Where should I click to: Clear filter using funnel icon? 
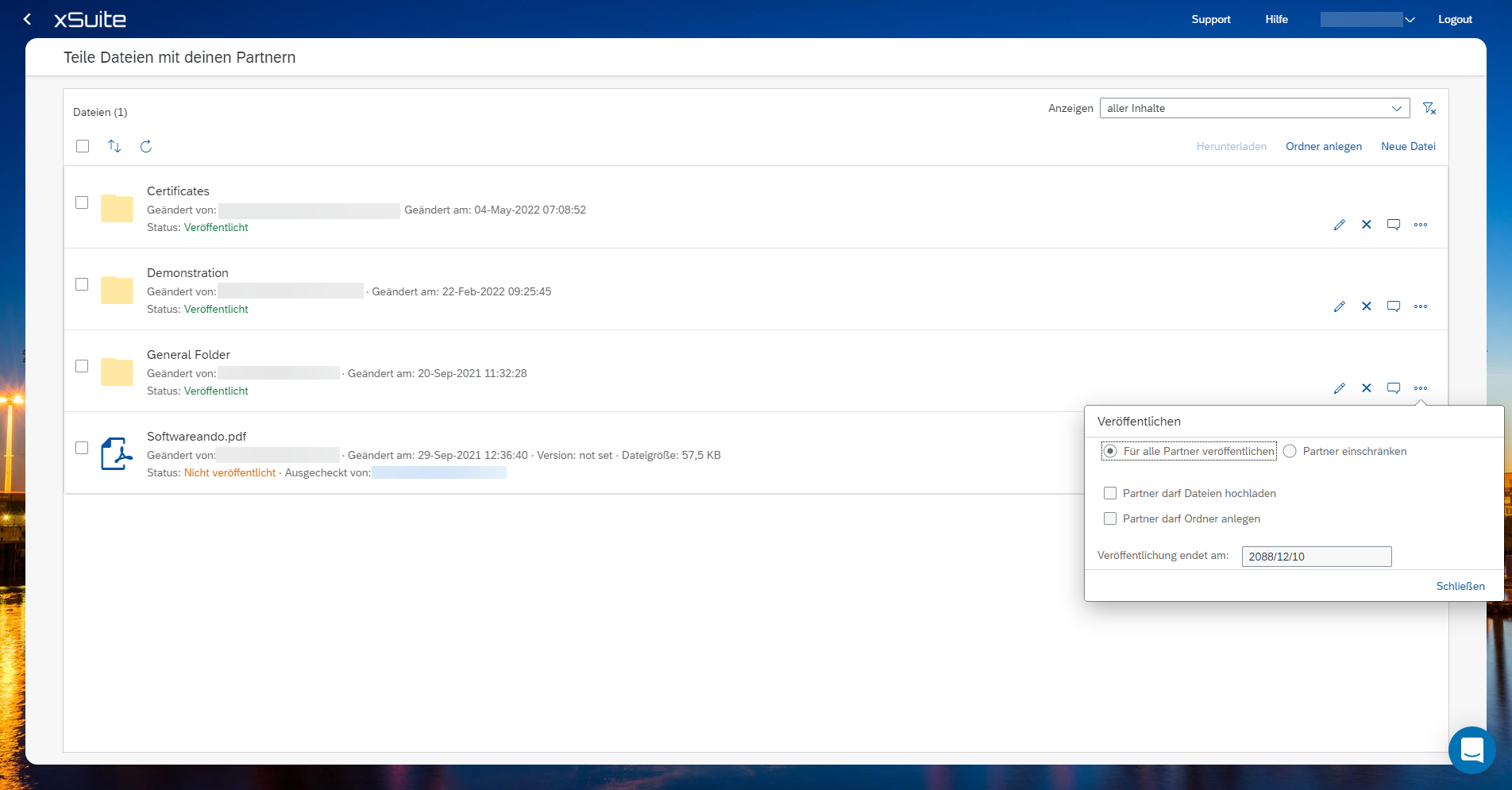(1429, 109)
